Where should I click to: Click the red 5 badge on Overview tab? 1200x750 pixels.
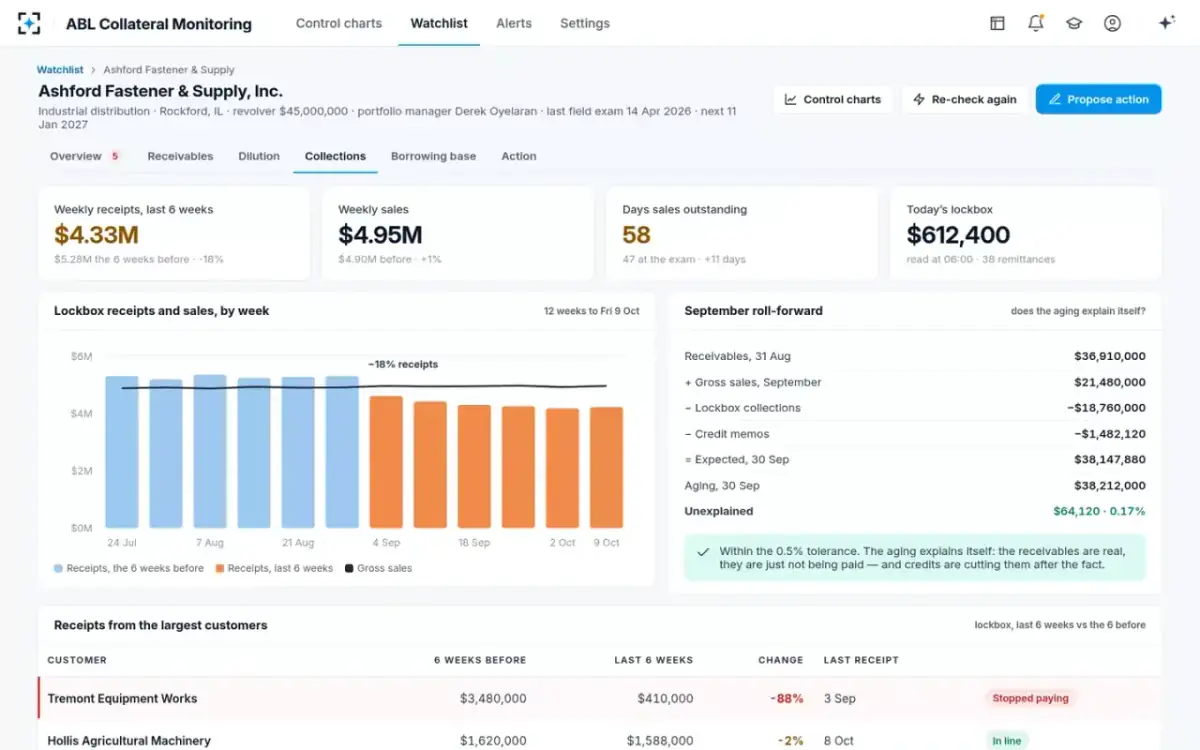pos(115,156)
